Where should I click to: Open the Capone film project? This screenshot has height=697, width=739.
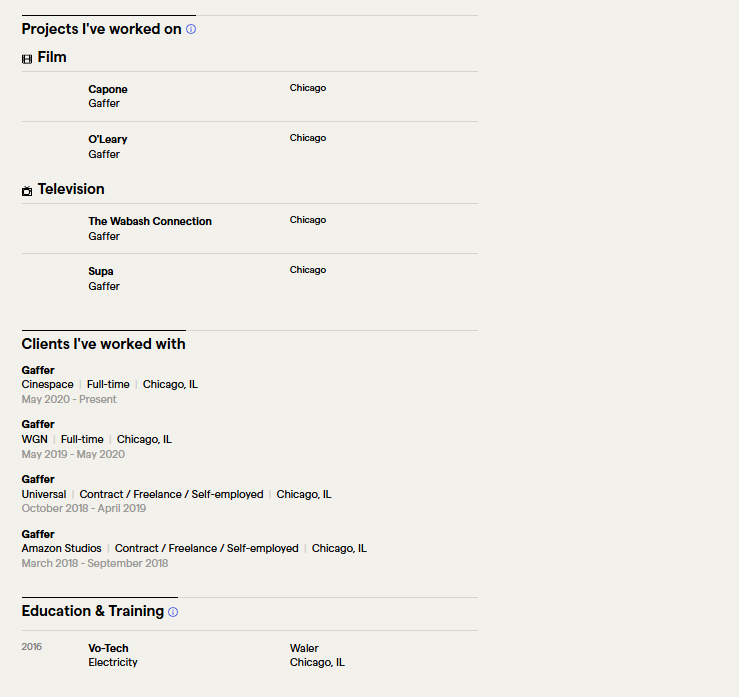point(108,89)
